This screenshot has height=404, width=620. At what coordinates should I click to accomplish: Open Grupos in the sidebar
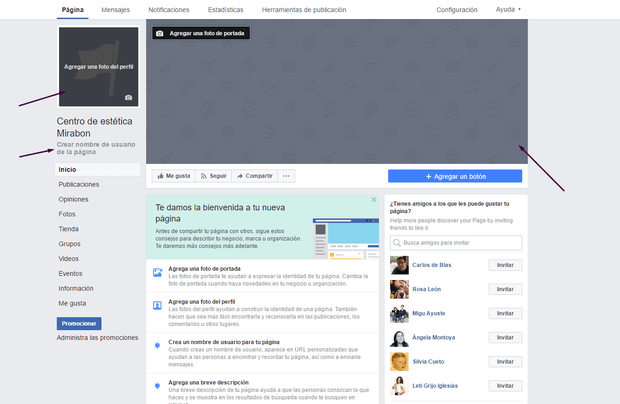[x=70, y=244]
